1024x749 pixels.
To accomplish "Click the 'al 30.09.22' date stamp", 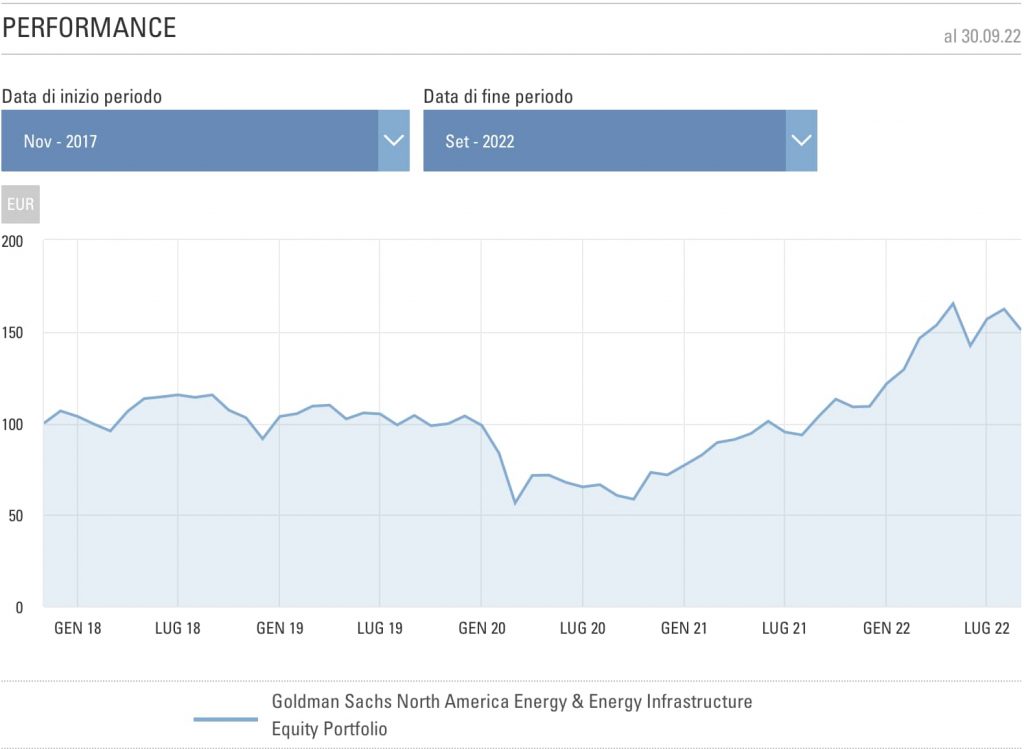I will [x=981, y=36].
